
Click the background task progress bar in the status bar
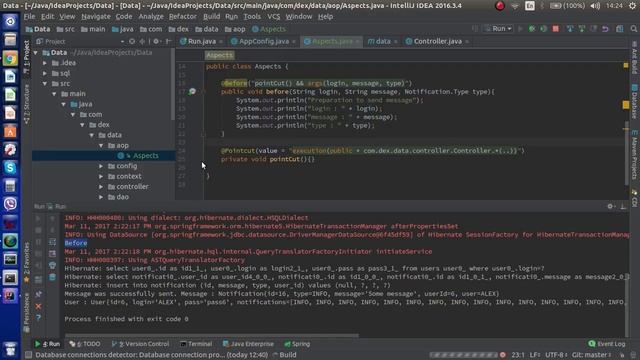tap(463, 355)
